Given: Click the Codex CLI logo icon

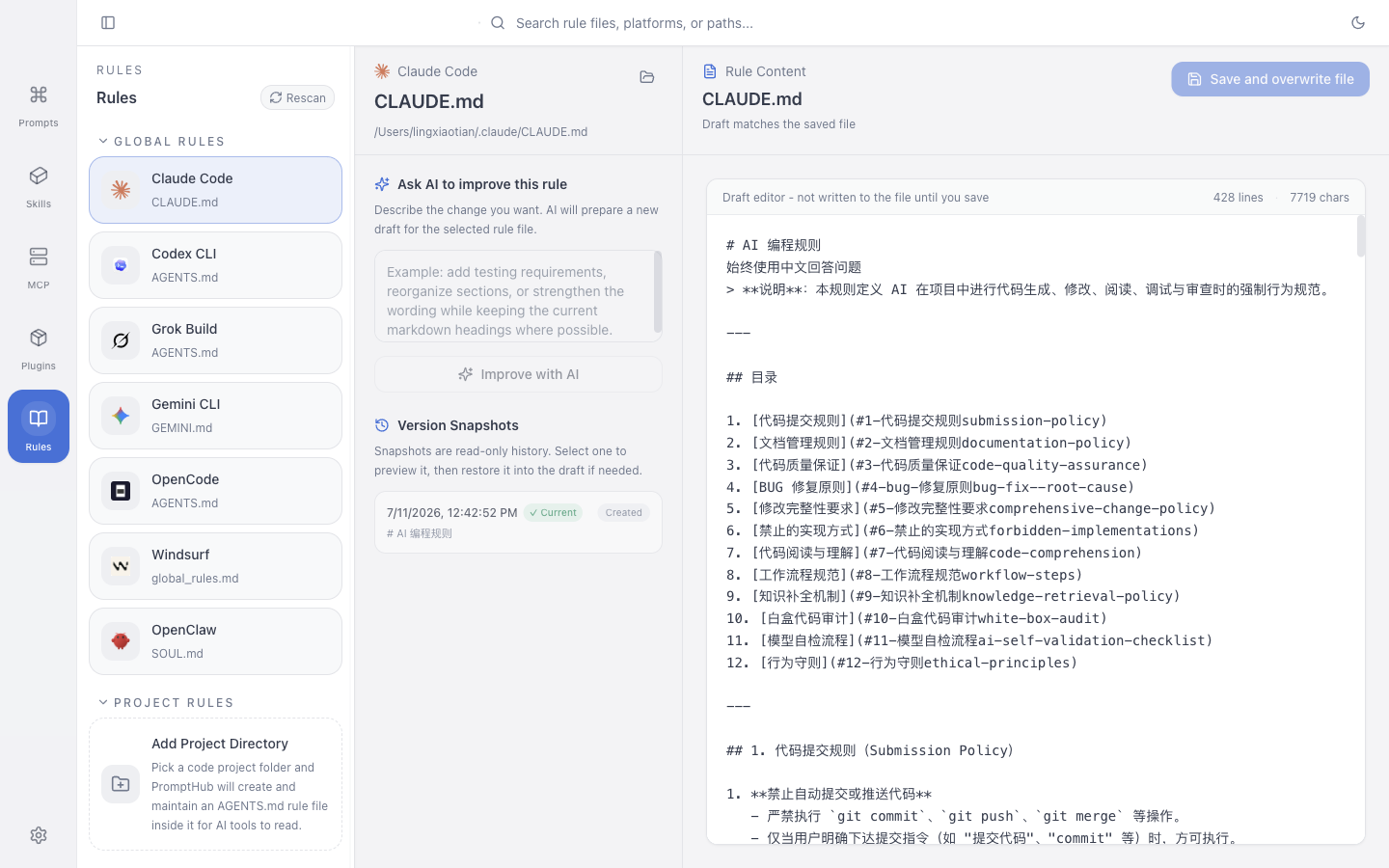Looking at the screenshot, I should 121,265.
